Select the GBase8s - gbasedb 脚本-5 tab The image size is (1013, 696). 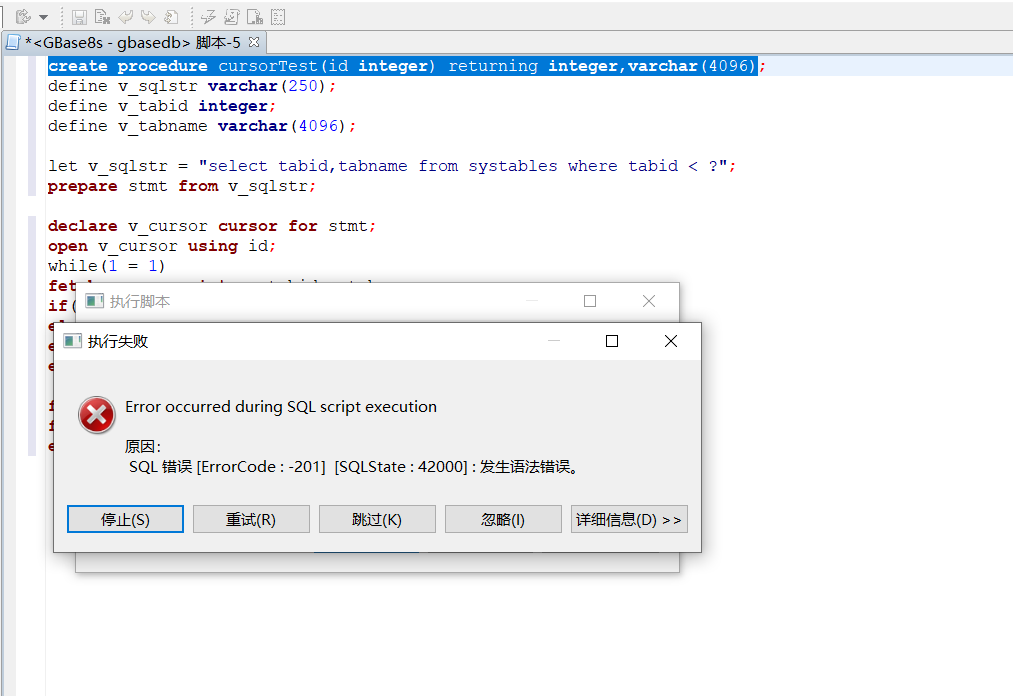point(133,43)
